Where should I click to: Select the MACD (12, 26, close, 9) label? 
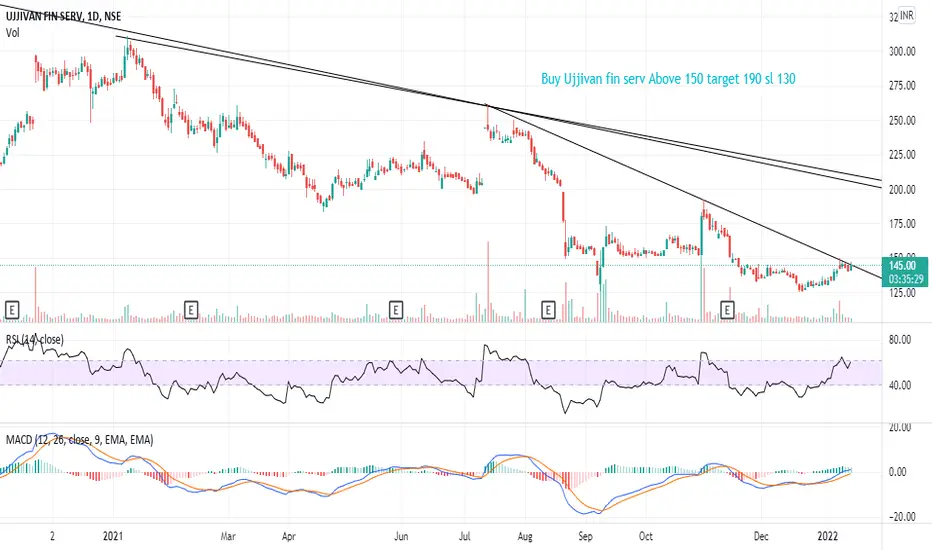click(80, 440)
